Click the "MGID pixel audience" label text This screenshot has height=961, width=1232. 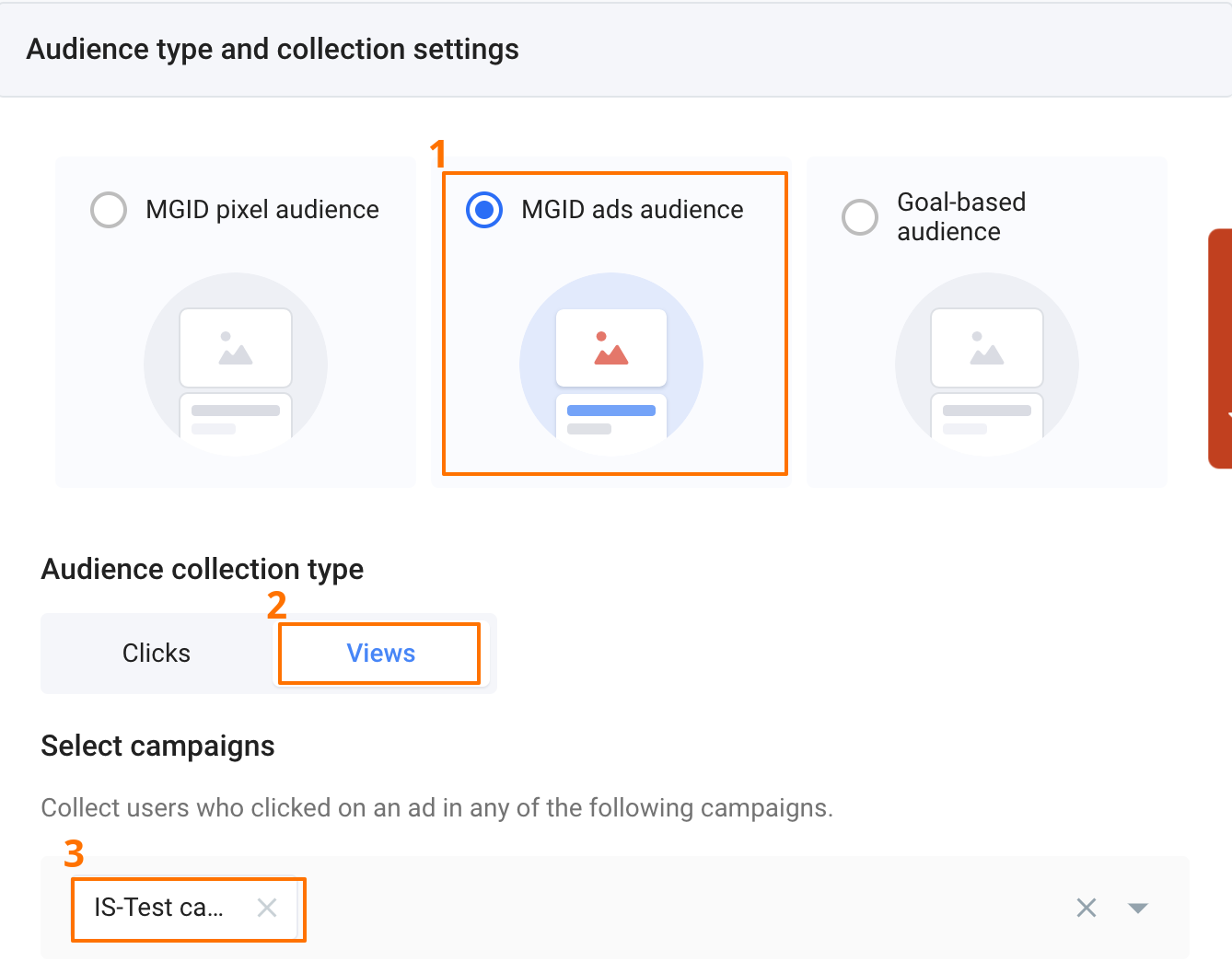[262, 210]
